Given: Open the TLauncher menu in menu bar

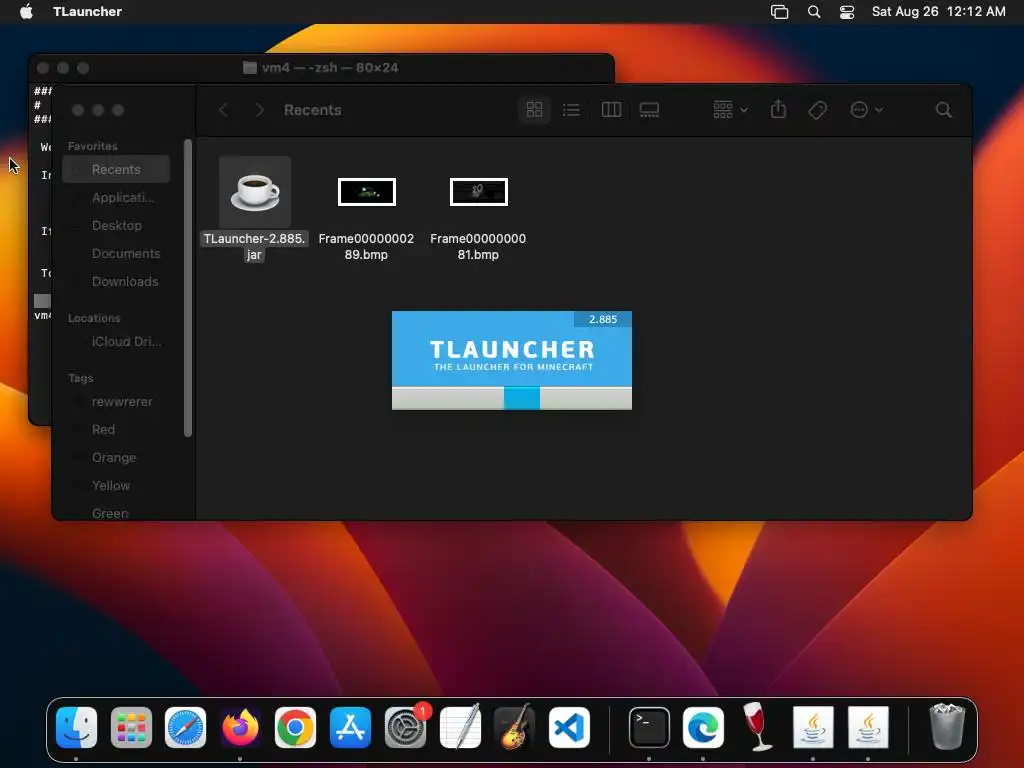Looking at the screenshot, I should pyautogui.click(x=88, y=11).
